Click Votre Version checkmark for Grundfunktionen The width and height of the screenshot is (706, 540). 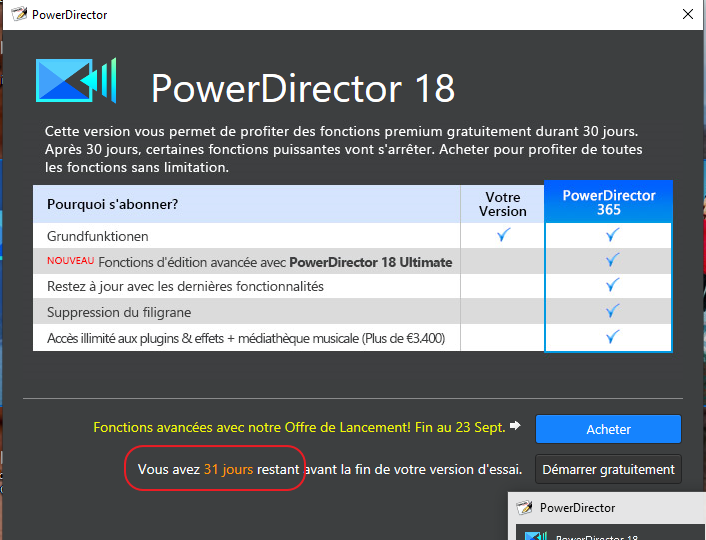[503, 235]
